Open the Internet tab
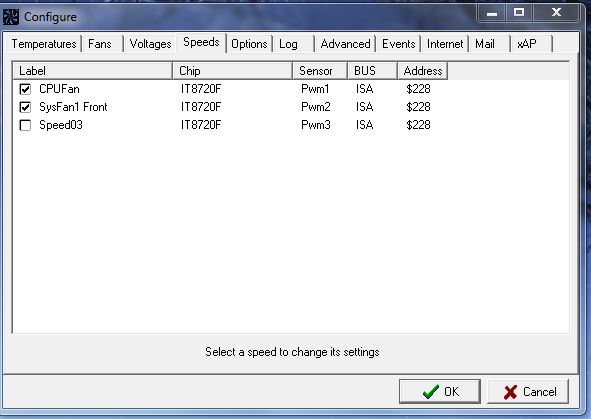591x419 pixels. click(445, 44)
